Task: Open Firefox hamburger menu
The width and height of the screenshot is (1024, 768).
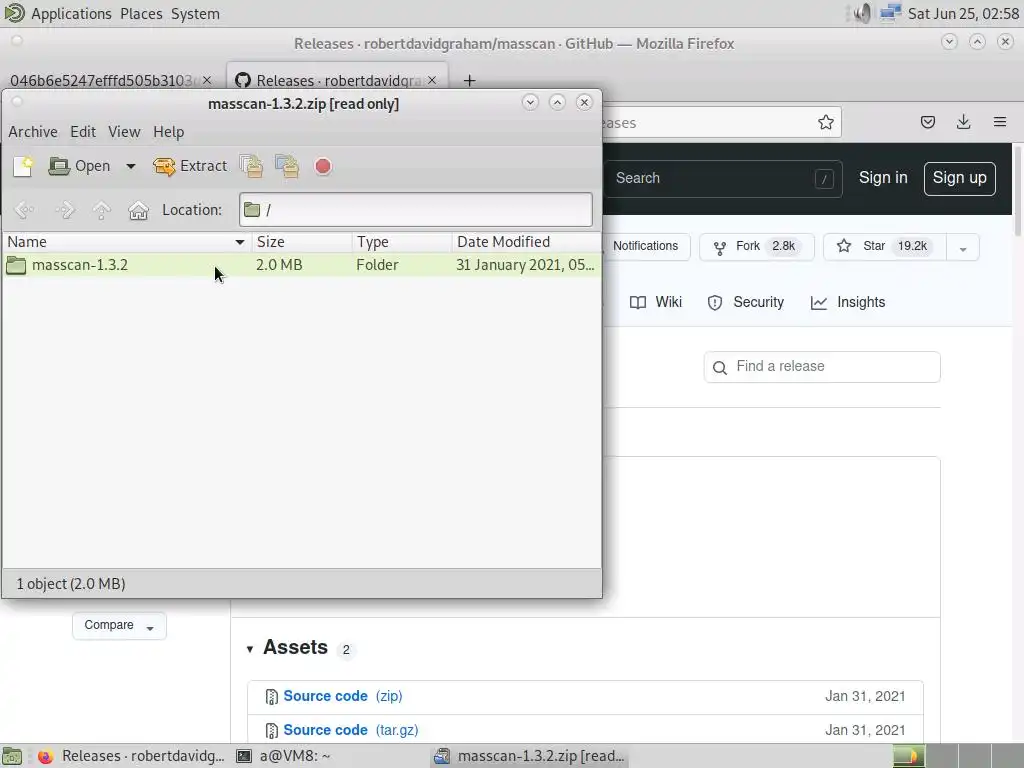Action: [1000, 122]
